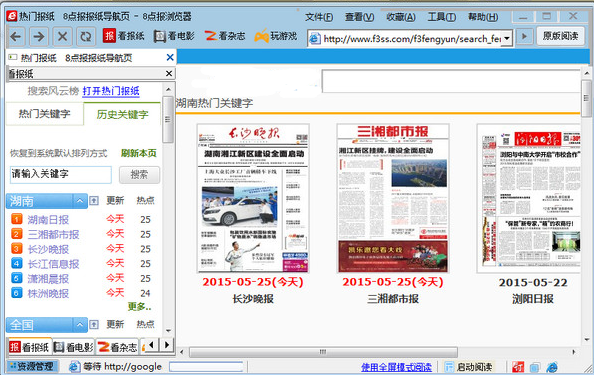This screenshot has height=375, width=594.
Task: Close the 看报纸 side panel
Action: 169,73
